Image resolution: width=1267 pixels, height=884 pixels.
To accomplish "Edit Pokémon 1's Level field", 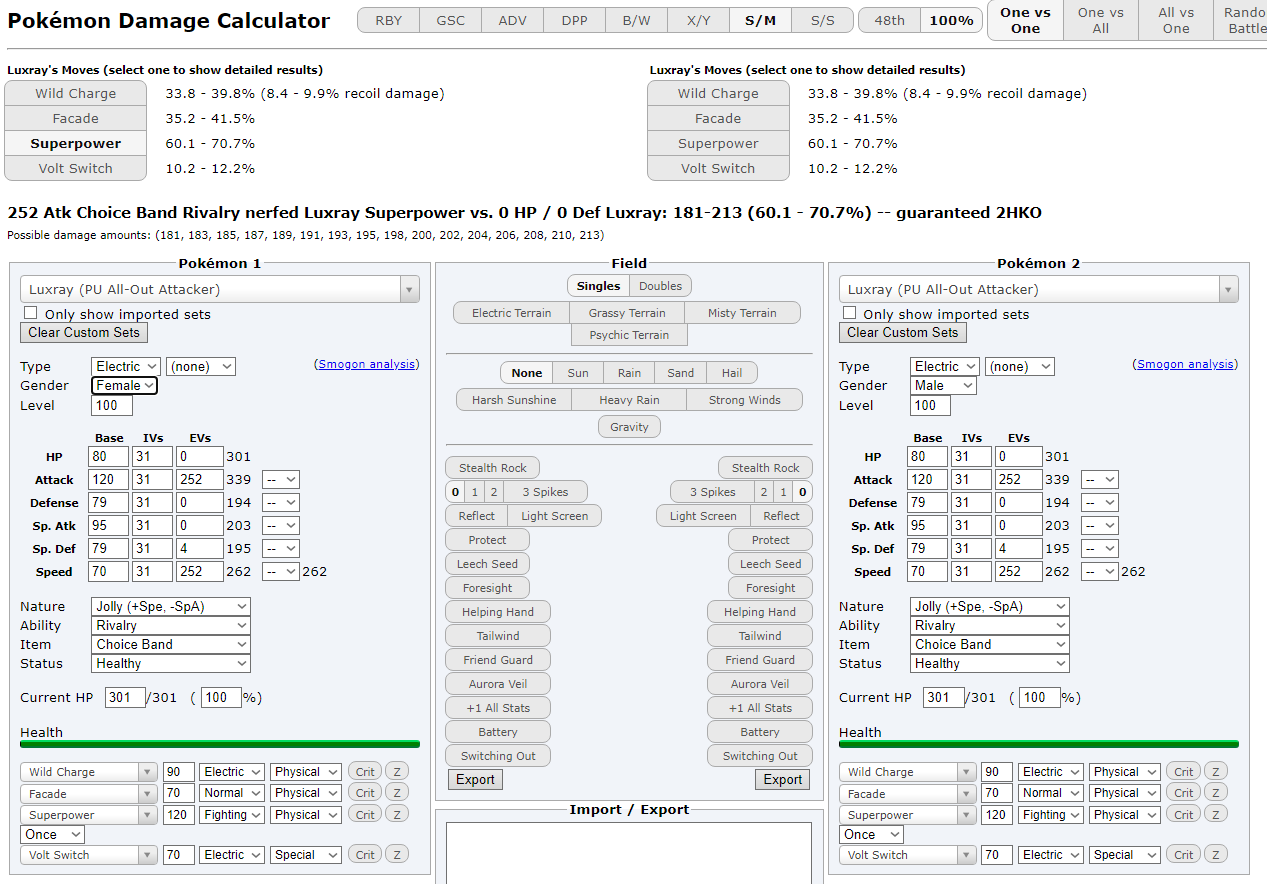I will 112,406.
